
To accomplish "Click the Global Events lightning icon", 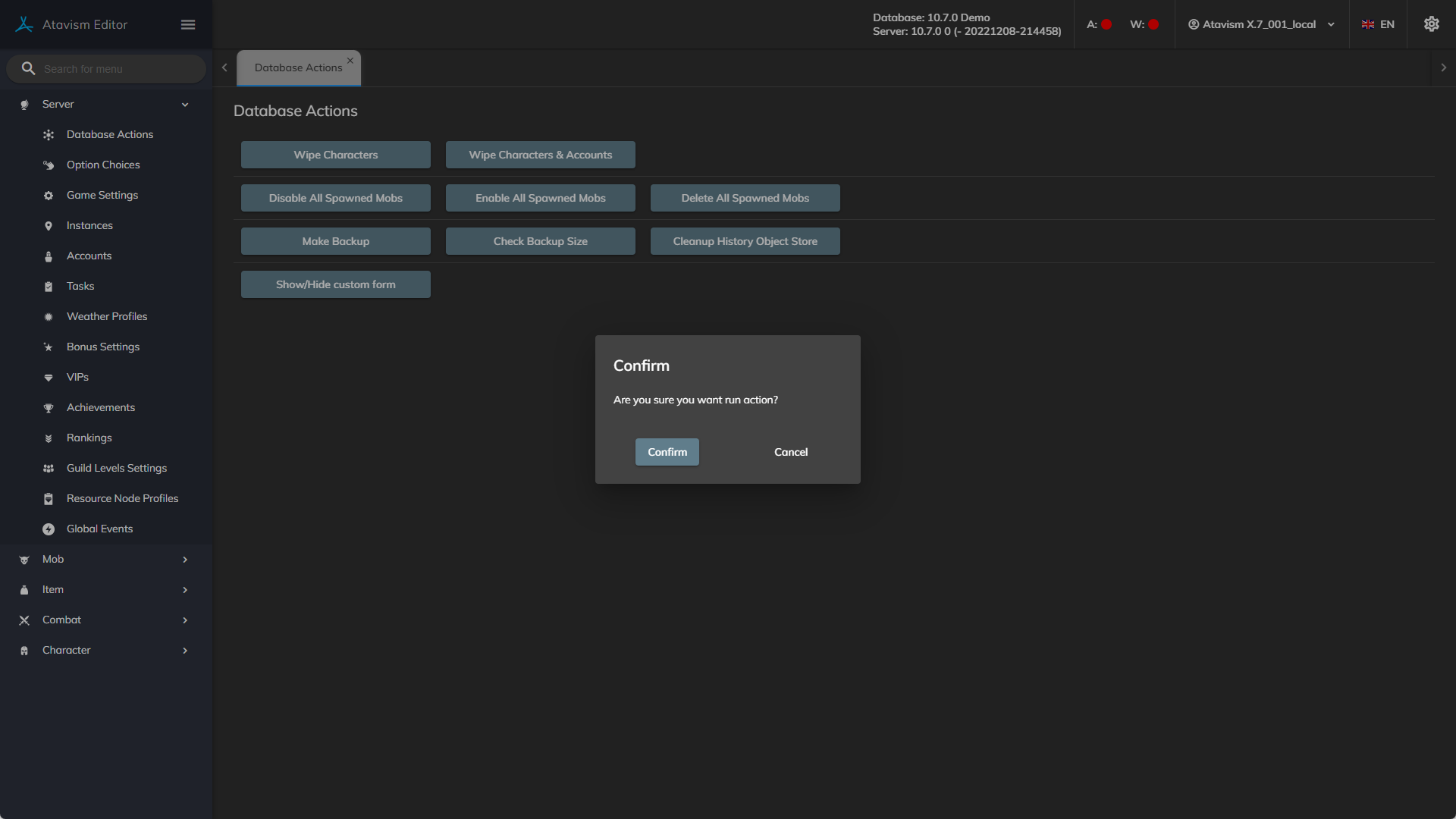I will point(49,529).
